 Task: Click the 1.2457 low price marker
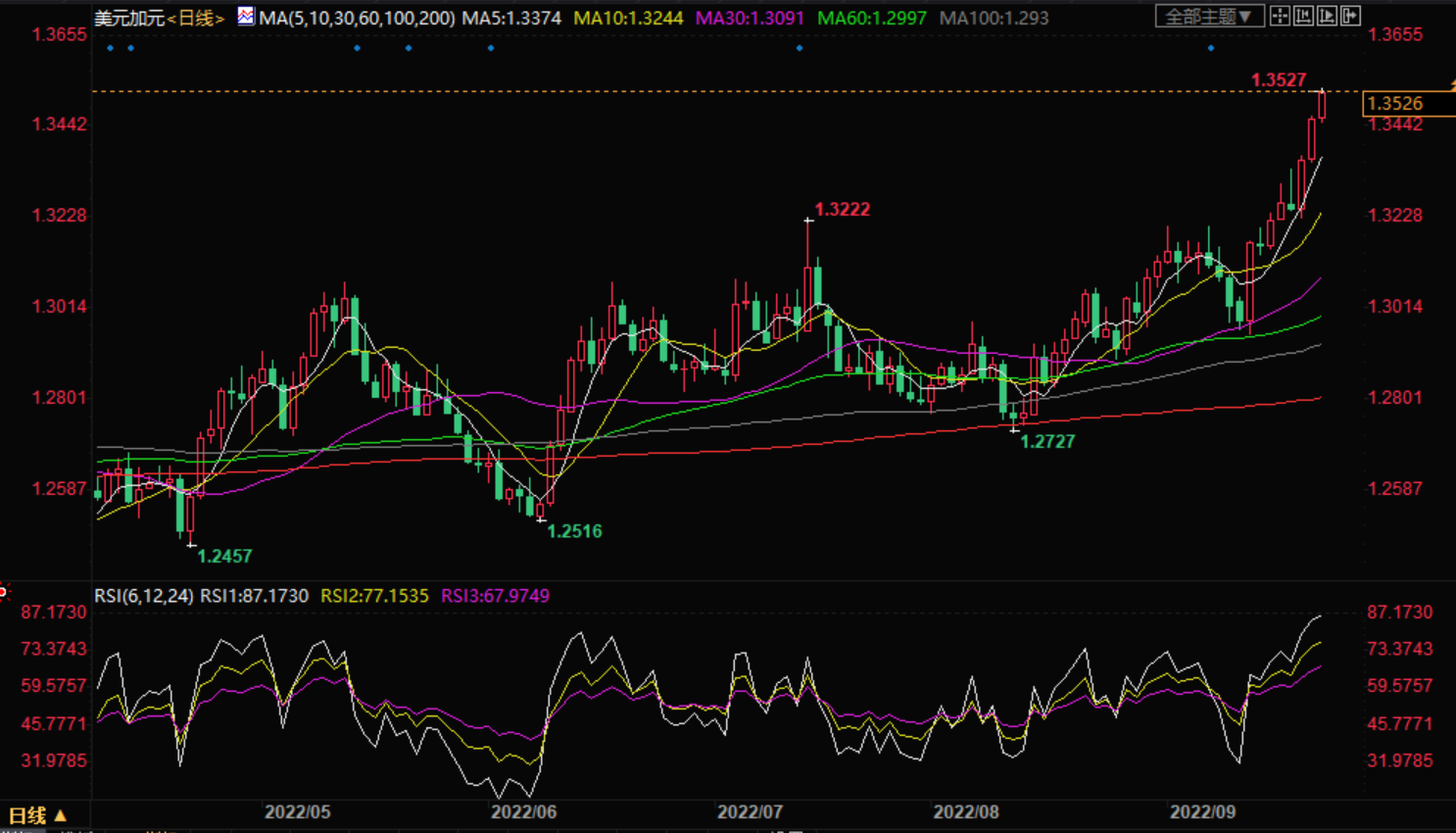(224, 557)
